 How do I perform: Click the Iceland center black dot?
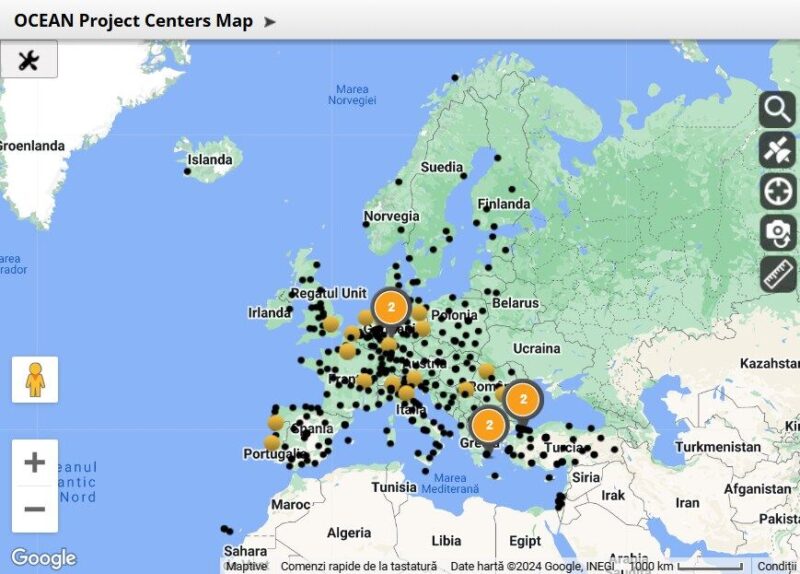(x=187, y=171)
